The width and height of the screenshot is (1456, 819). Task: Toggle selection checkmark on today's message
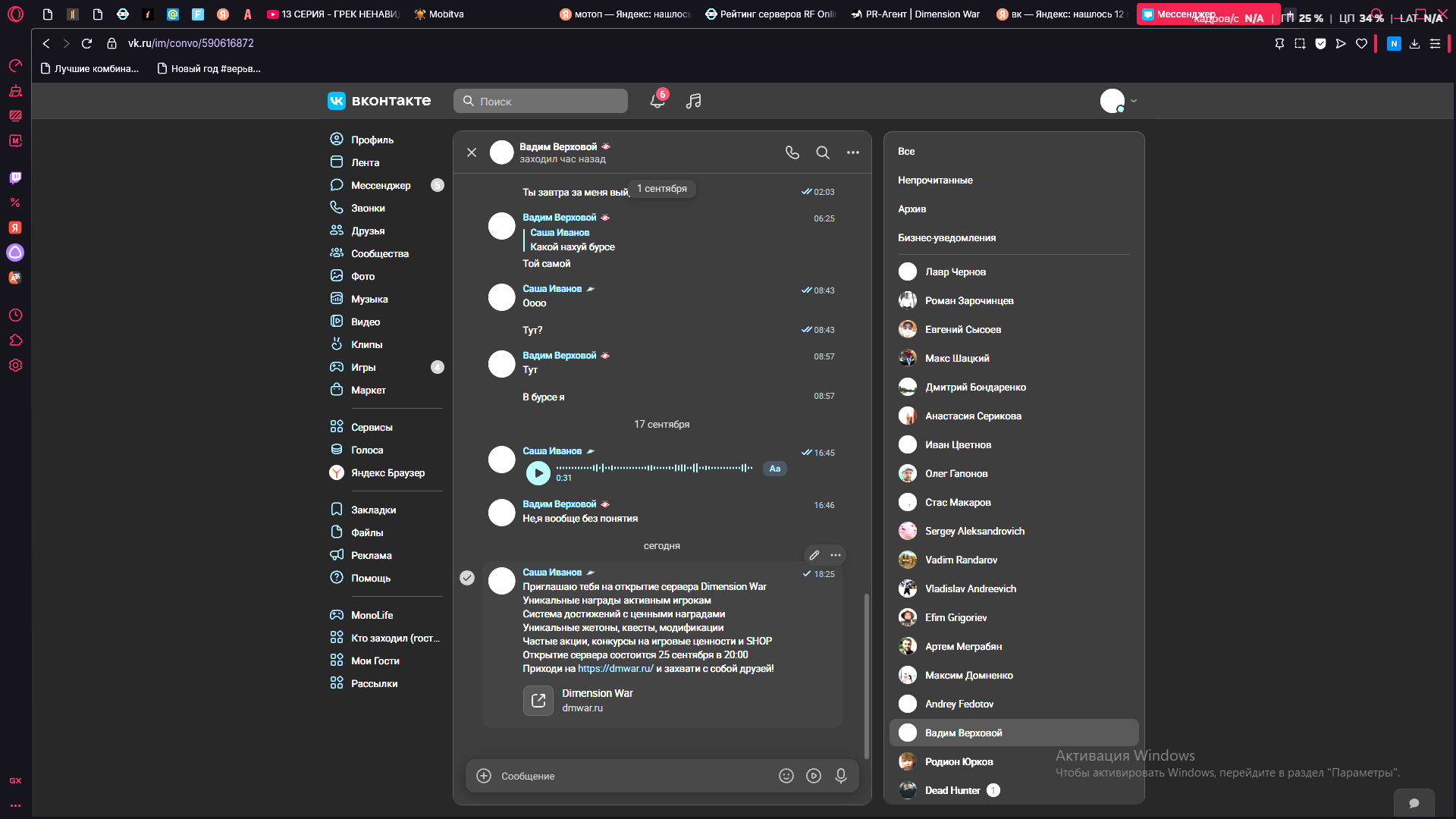(467, 578)
